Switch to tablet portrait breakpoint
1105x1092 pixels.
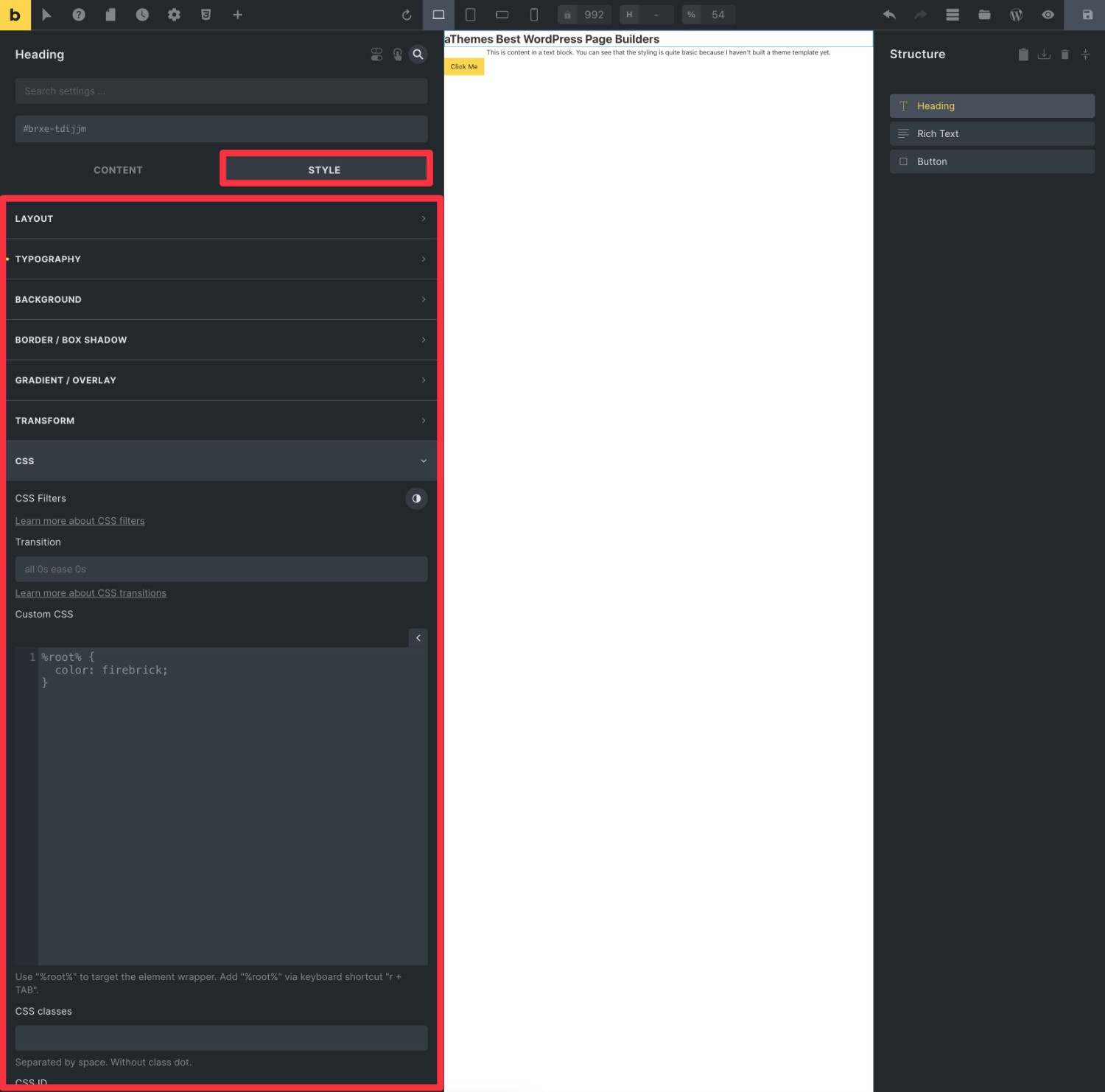(x=470, y=15)
